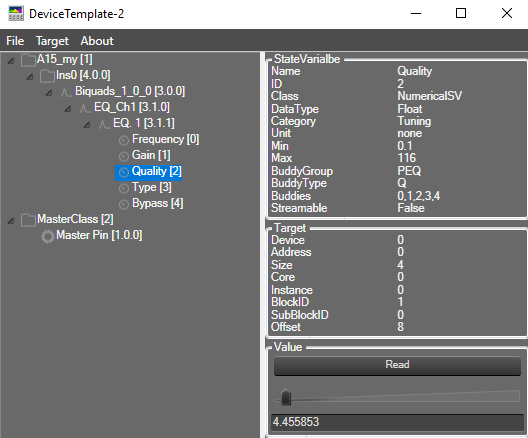Click the Quality state variable dial icon
The width and height of the screenshot is (528, 438).
[124, 172]
